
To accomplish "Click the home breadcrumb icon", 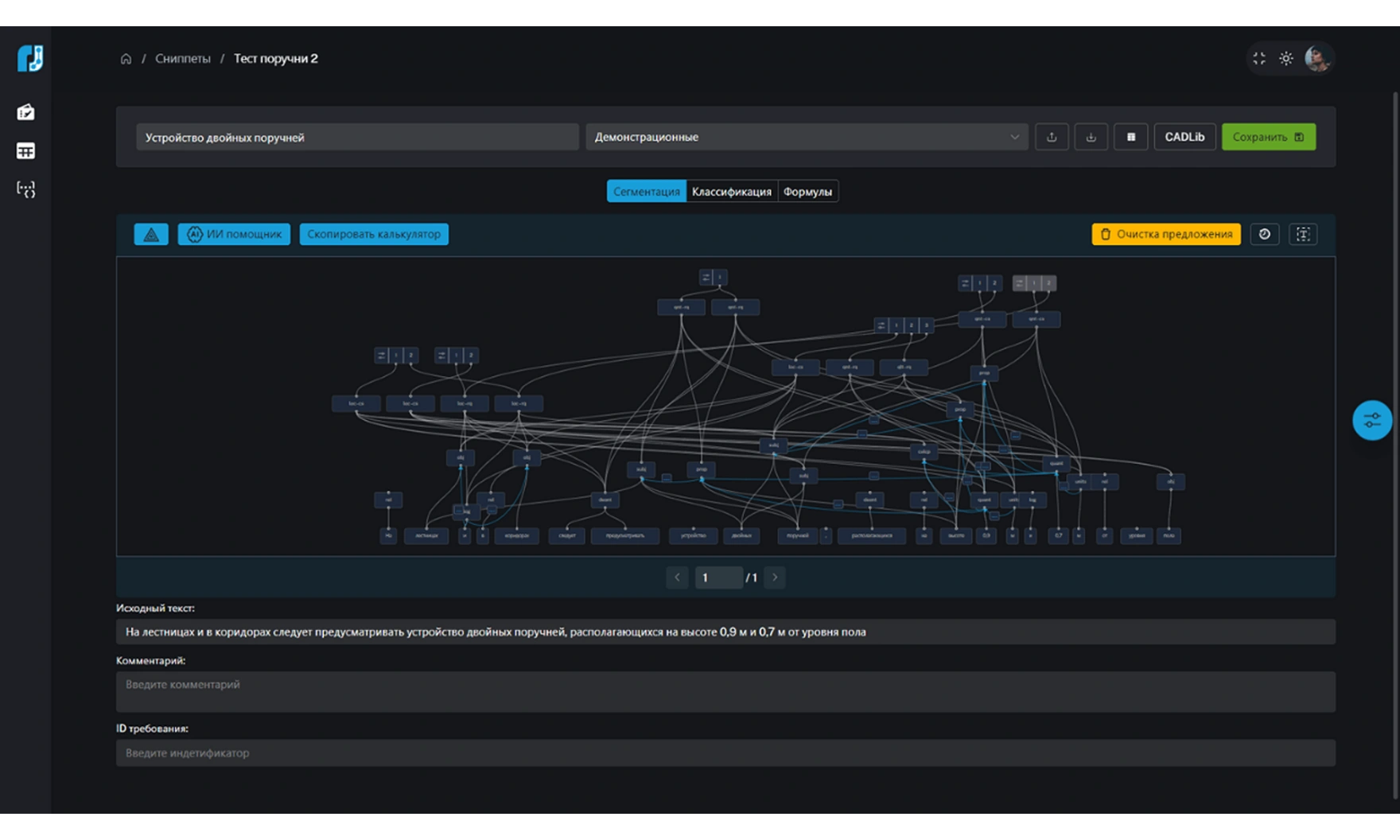I will pos(126,59).
